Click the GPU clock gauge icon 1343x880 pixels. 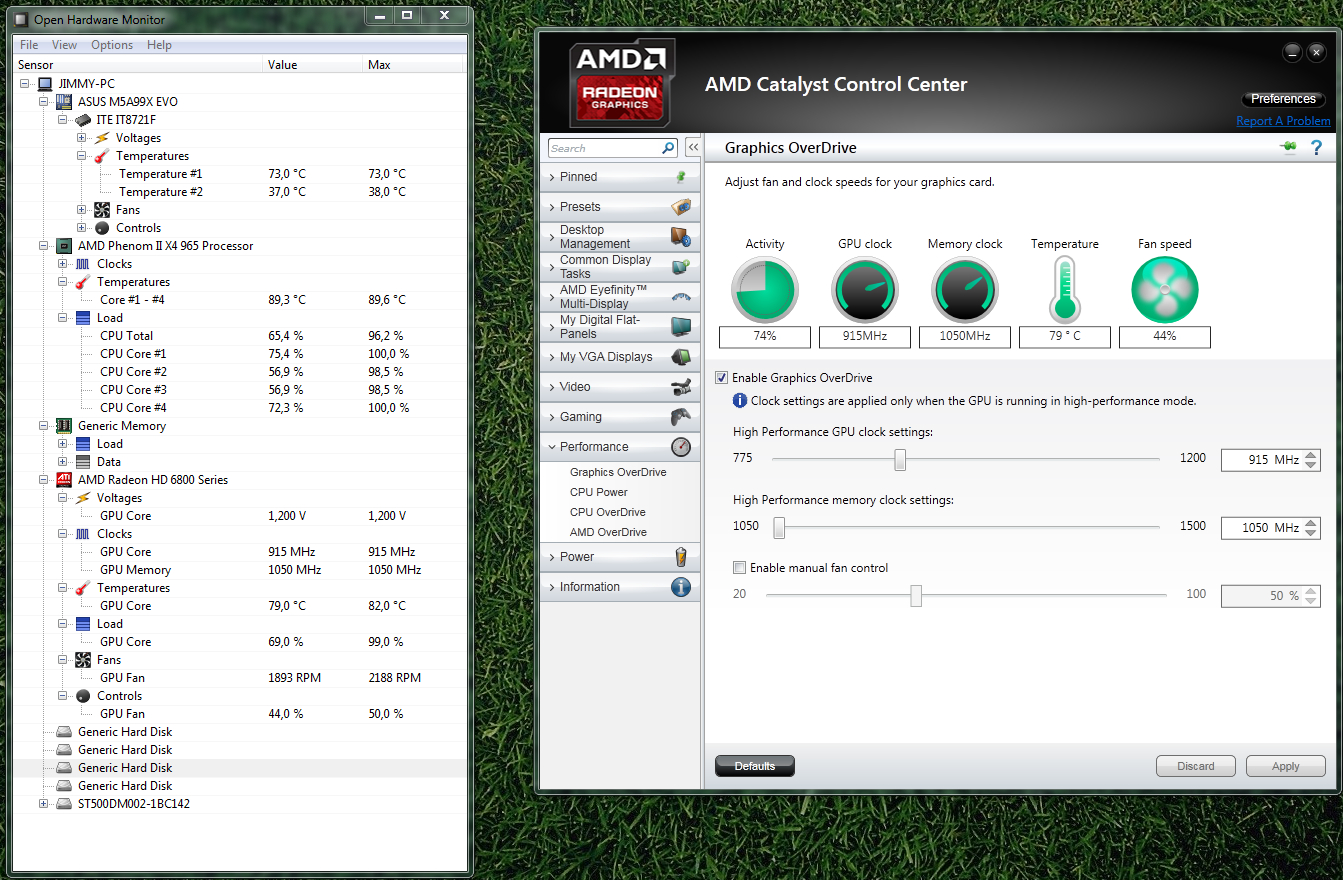pos(865,290)
